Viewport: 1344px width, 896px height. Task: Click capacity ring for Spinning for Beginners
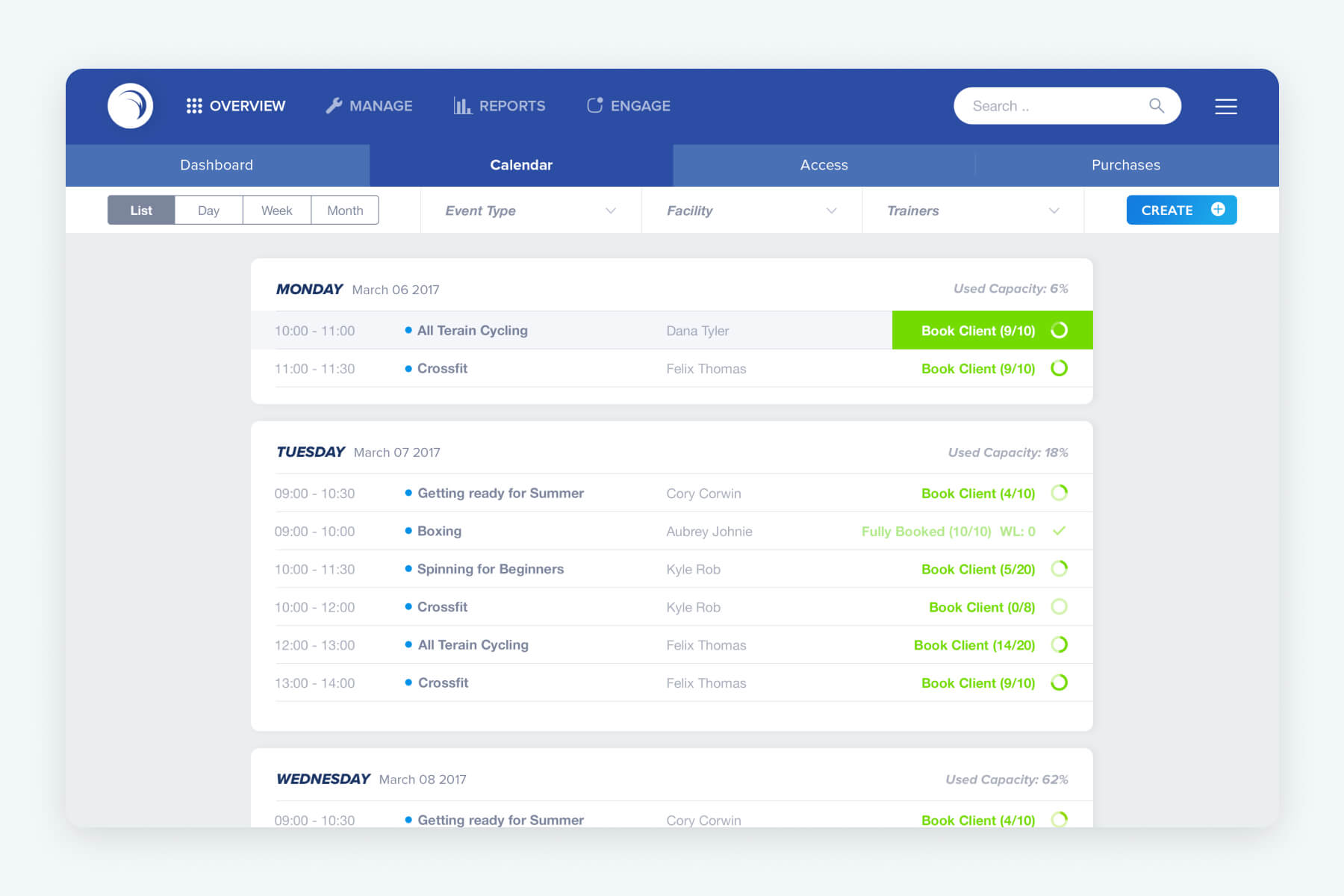tap(1059, 569)
